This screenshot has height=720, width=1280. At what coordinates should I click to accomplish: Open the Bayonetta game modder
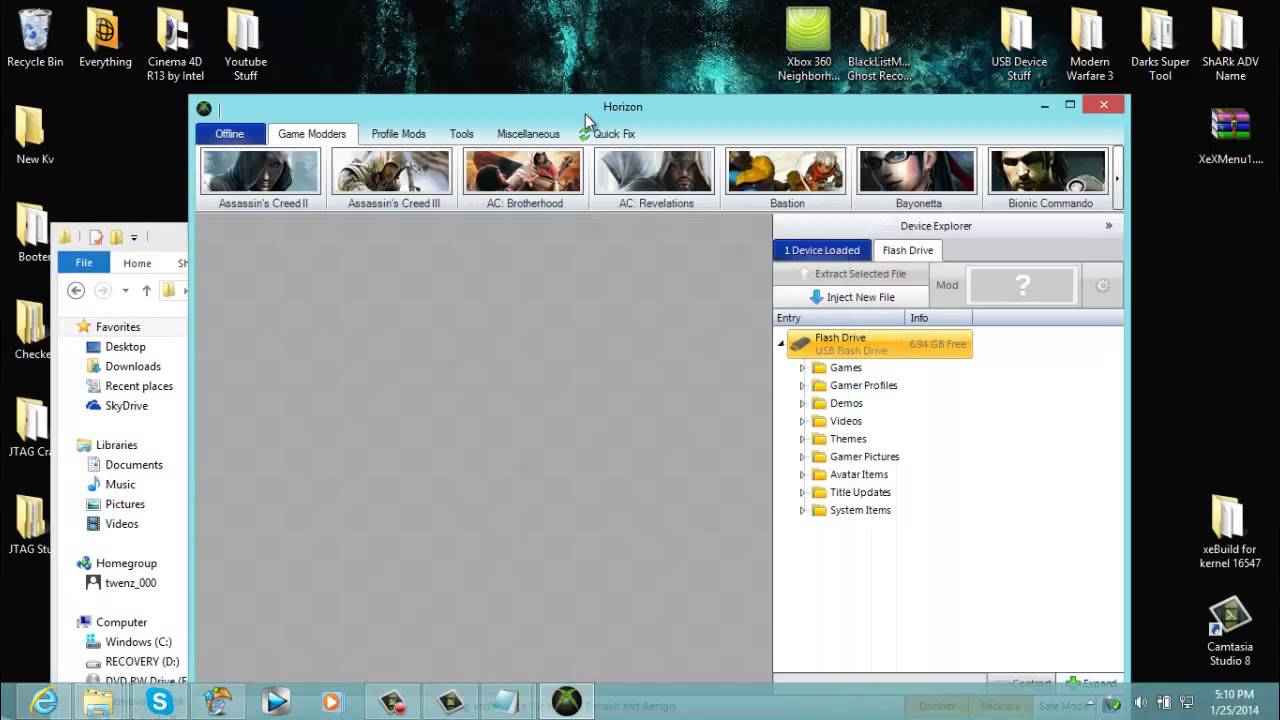click(x=917, y=179)
